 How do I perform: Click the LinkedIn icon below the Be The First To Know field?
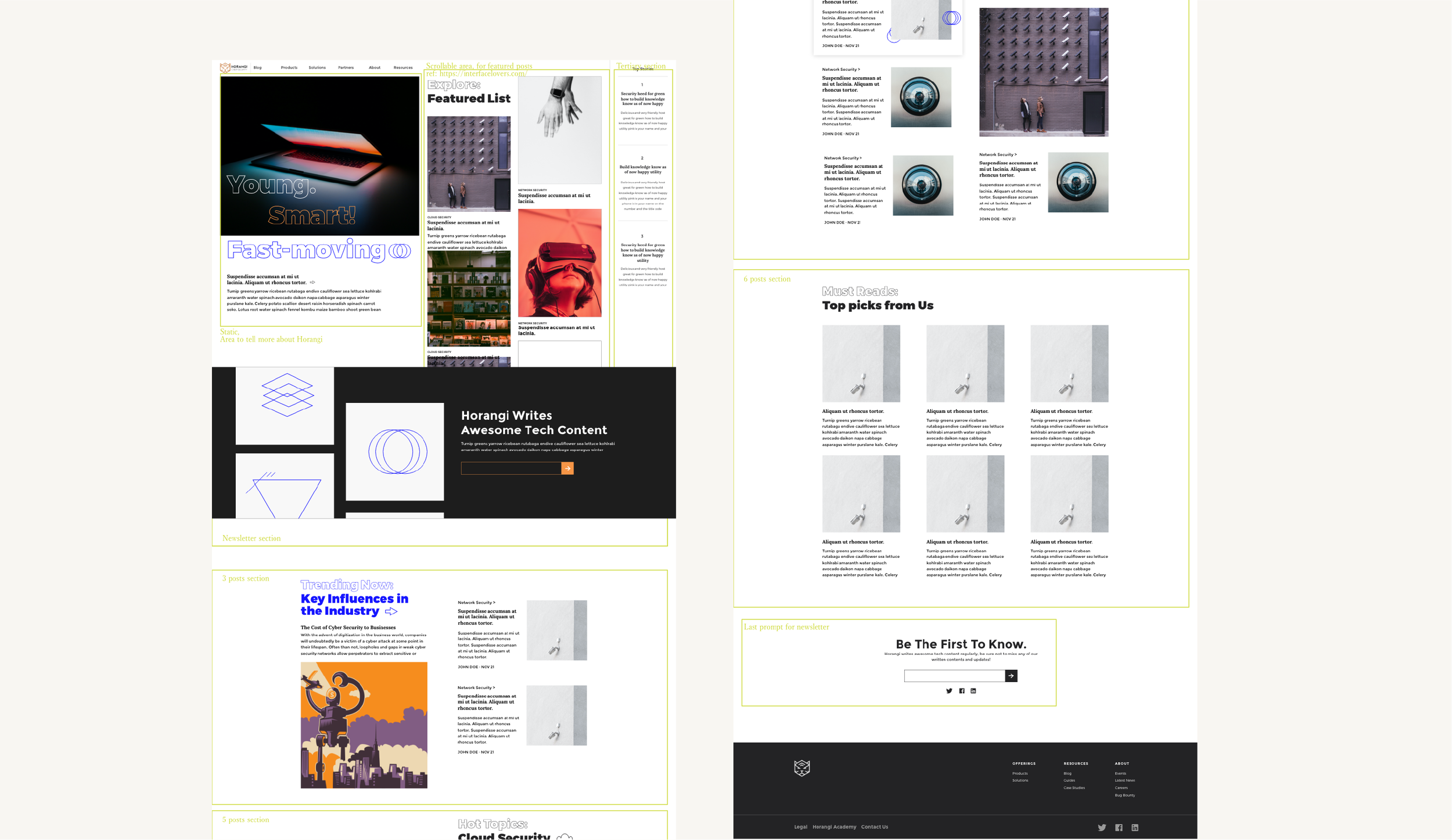coord(973,691)
